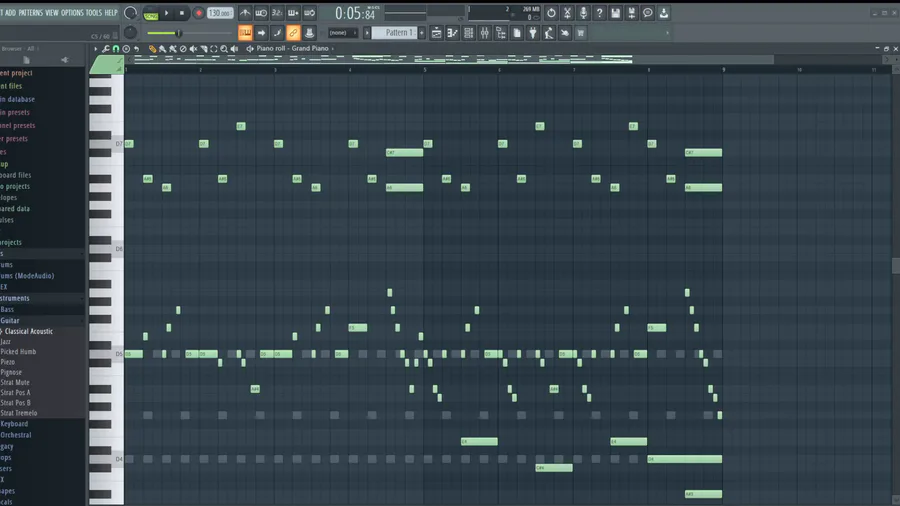Open the ADD menu
900x506 pixels.
[x=10, y=13]
